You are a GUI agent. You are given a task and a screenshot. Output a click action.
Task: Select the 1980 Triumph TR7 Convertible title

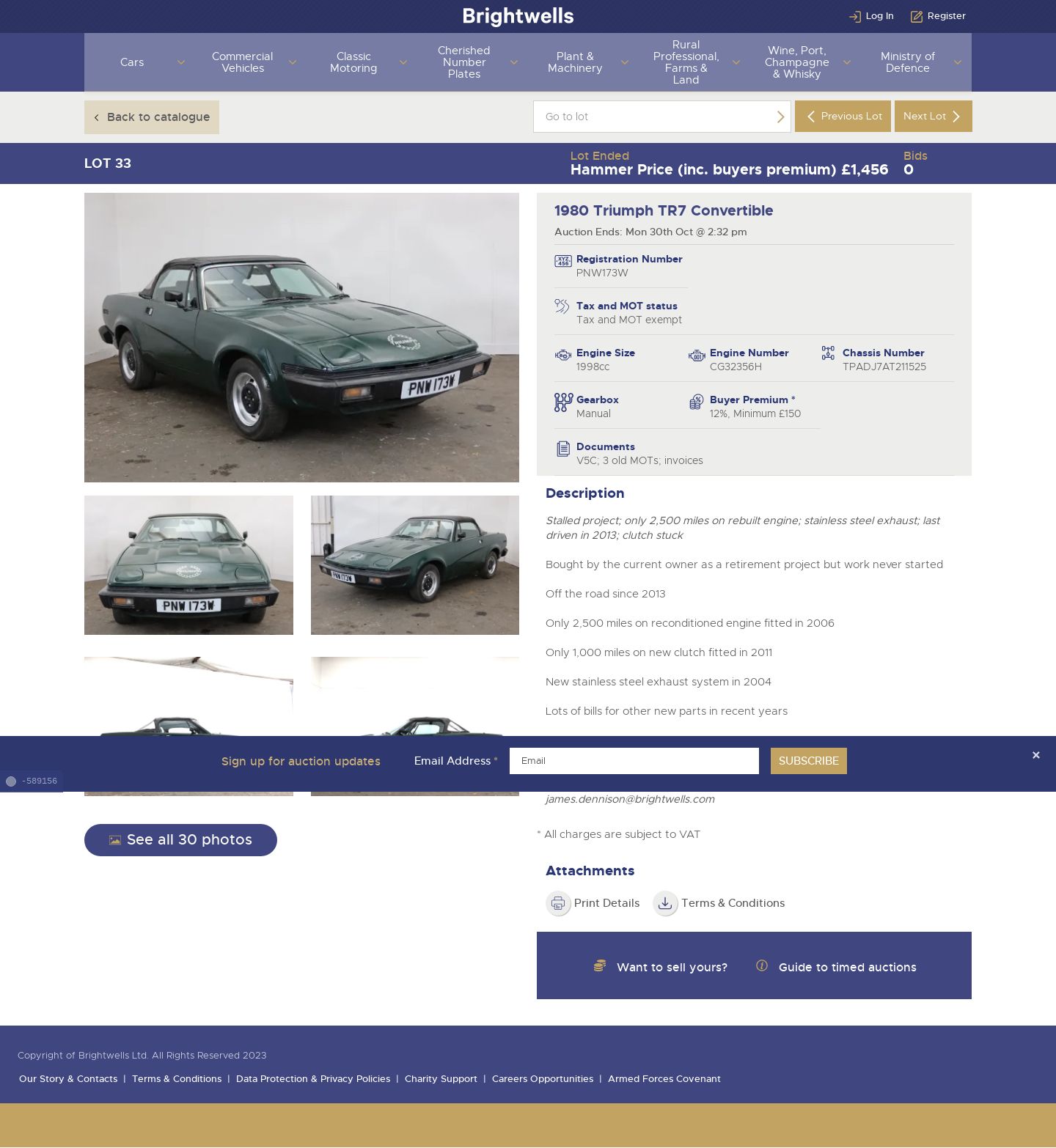[664, 211]
